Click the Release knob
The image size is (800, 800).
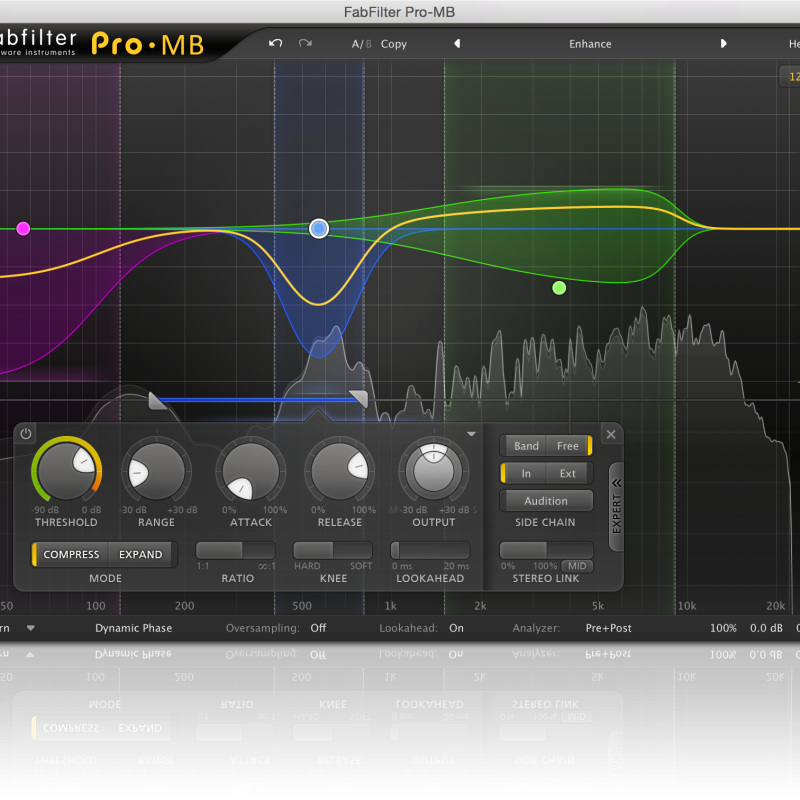tap(339, 470)
